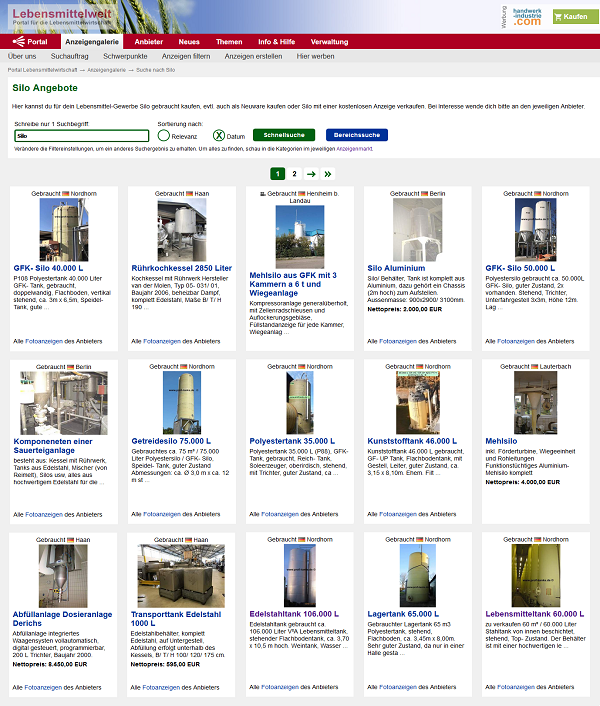
Task: Click the handwerk-industrie.com logo
Action: click(520, 17)
